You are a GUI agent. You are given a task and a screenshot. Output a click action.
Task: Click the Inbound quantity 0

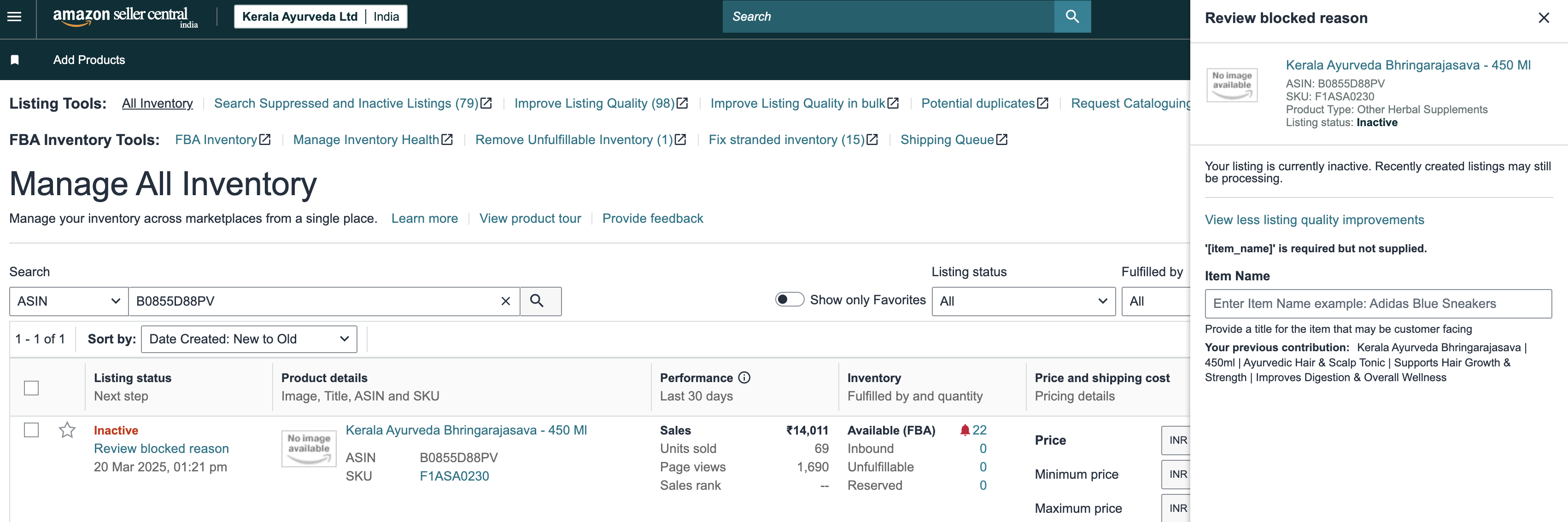pyautogui.click(x=983, y=448)
